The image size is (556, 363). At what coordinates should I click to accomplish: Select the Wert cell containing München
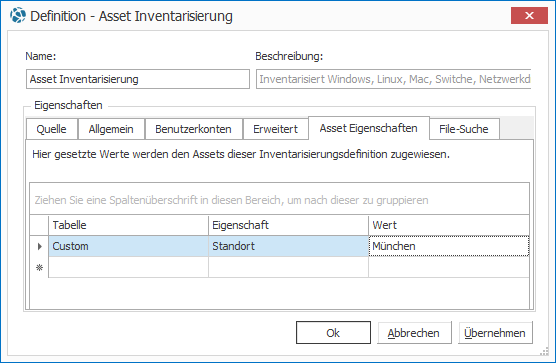tap(449, 246)
